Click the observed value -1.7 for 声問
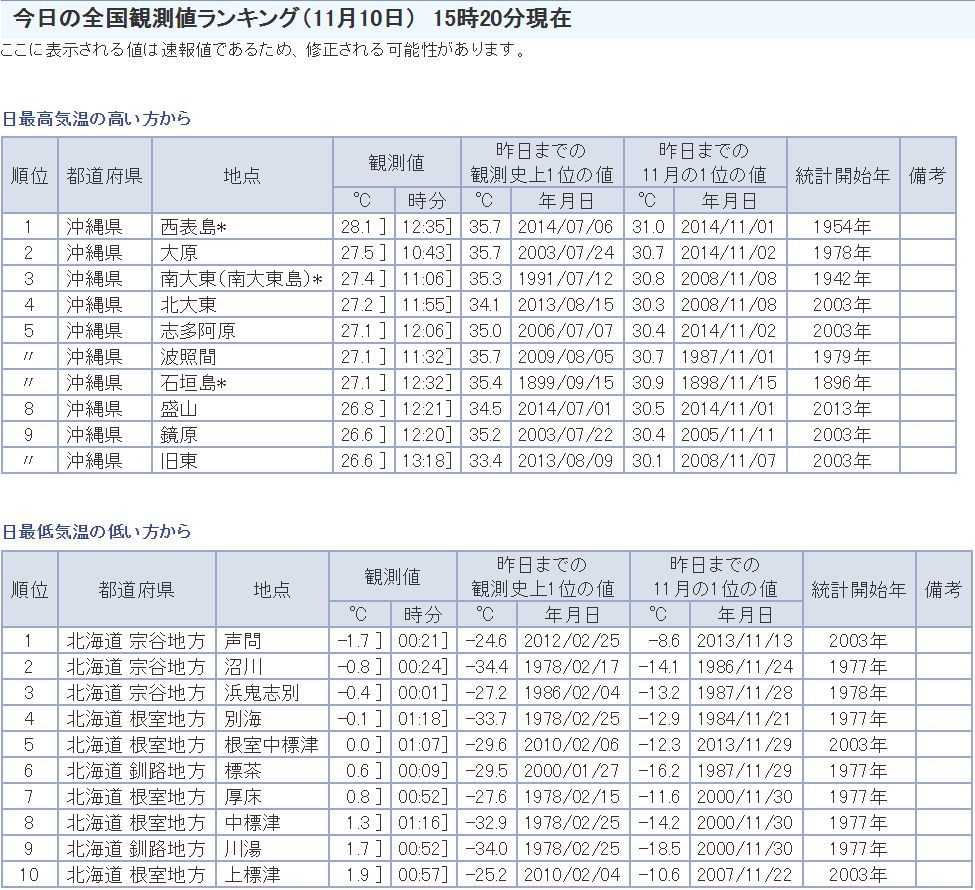 click(x=354, y=641)
